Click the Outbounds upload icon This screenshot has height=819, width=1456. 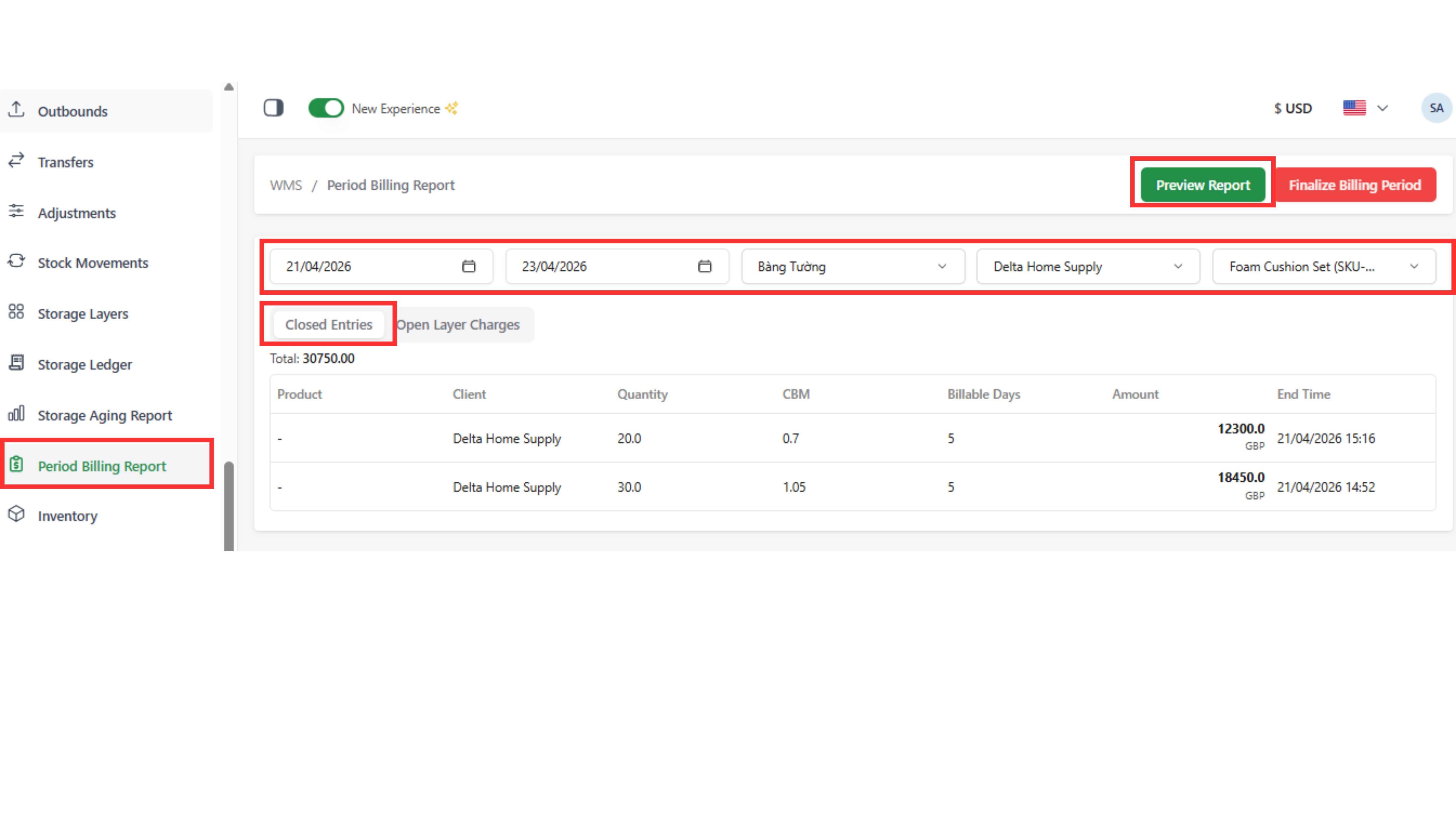(16, 109)
